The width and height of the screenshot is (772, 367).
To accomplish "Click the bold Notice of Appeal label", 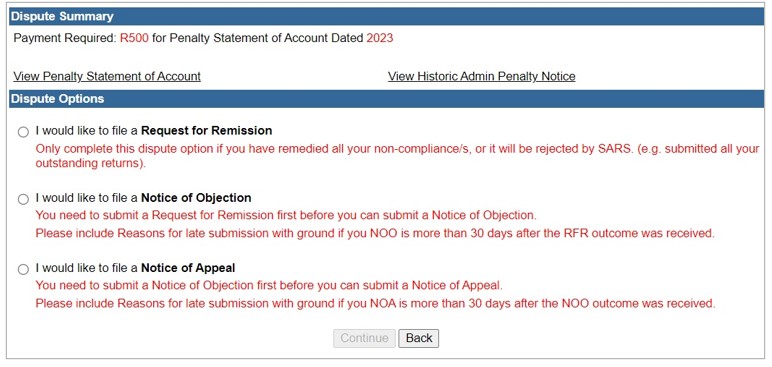I will coord(188,268).
